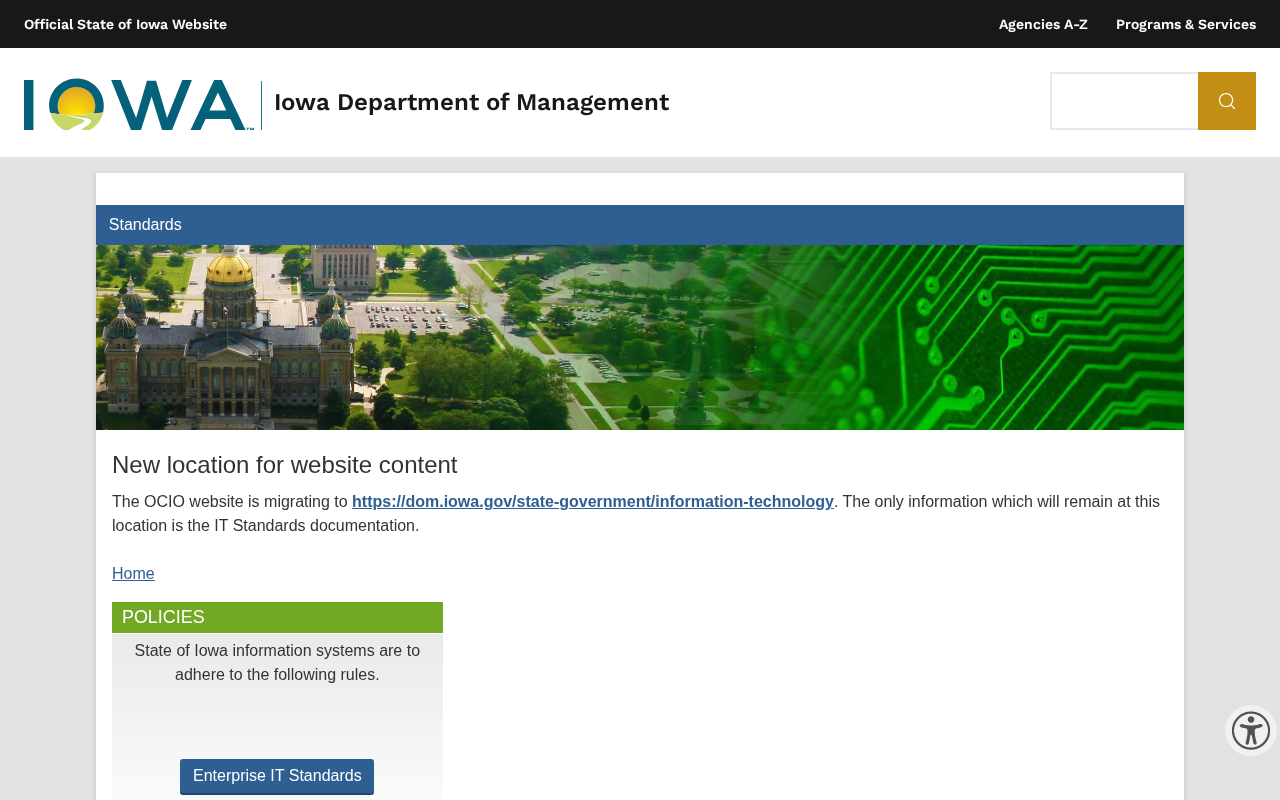The image size is (1280, 800).
Task: Focus the site search text box
Action: pyautogui.click(x=1124, y=101)
